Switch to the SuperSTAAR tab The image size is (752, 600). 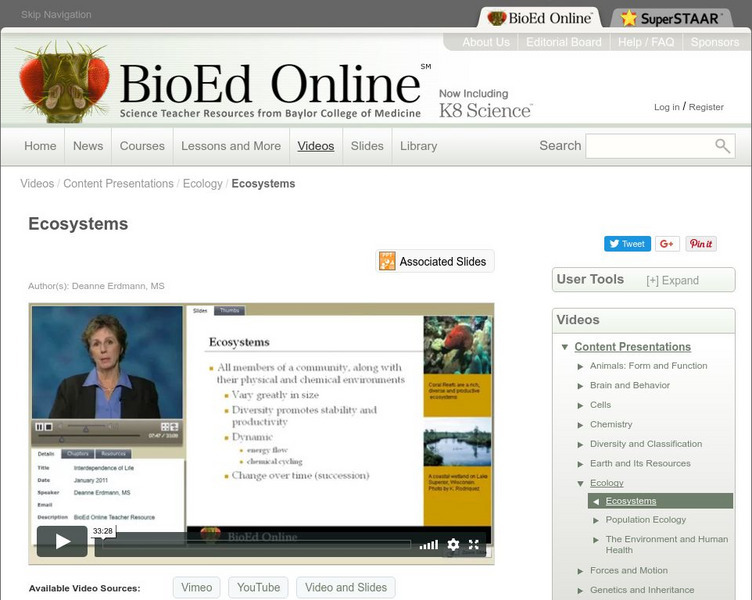pyautogui.click(x=671, y=18)
